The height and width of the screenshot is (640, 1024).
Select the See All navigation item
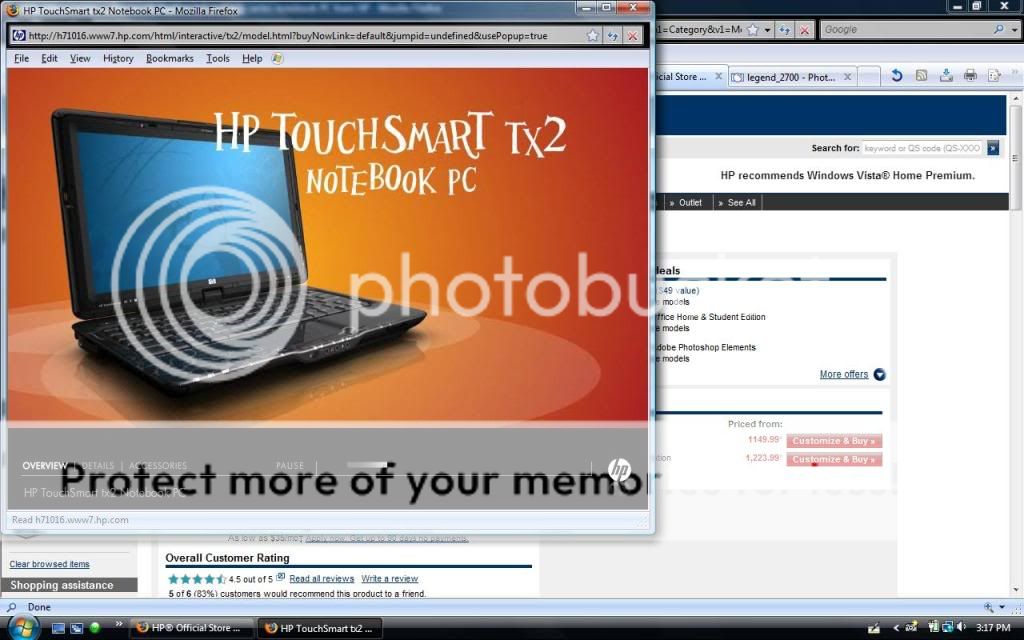point(741,202)
